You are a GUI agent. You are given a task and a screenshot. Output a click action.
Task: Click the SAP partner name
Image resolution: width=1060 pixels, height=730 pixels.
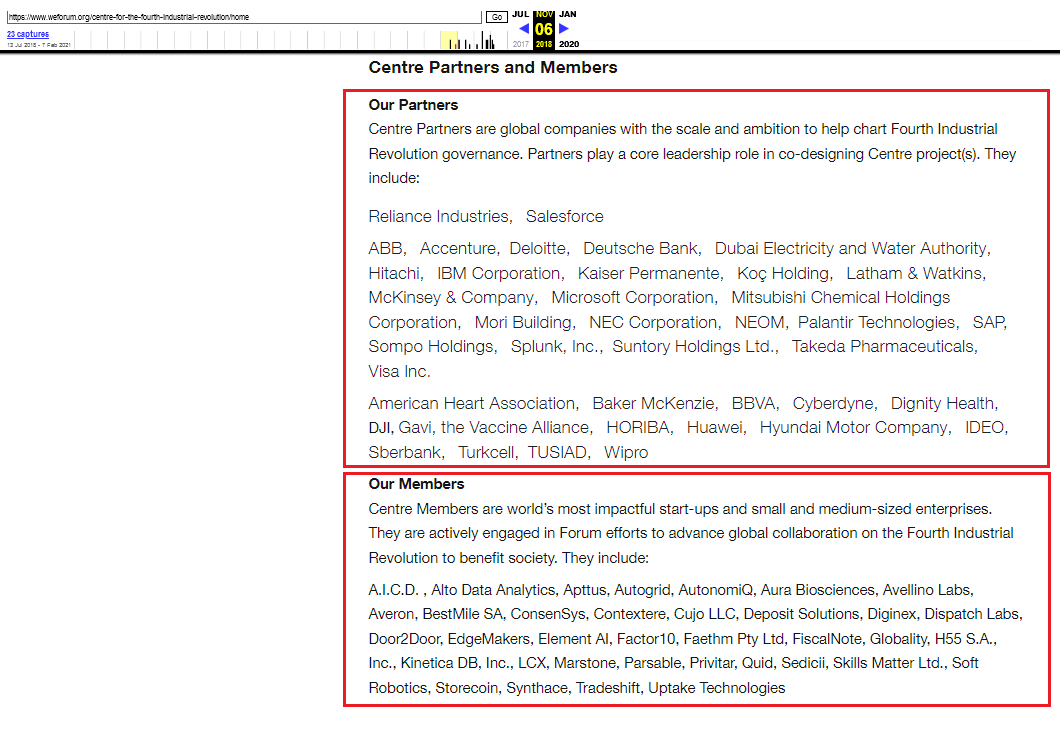[x=988, y=322]
